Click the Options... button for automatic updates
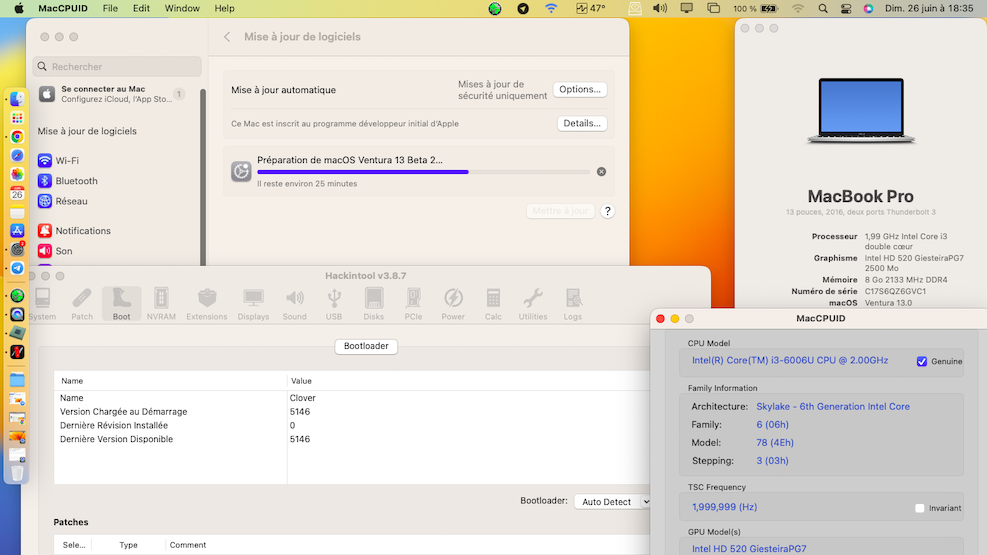 pos(580,89)
